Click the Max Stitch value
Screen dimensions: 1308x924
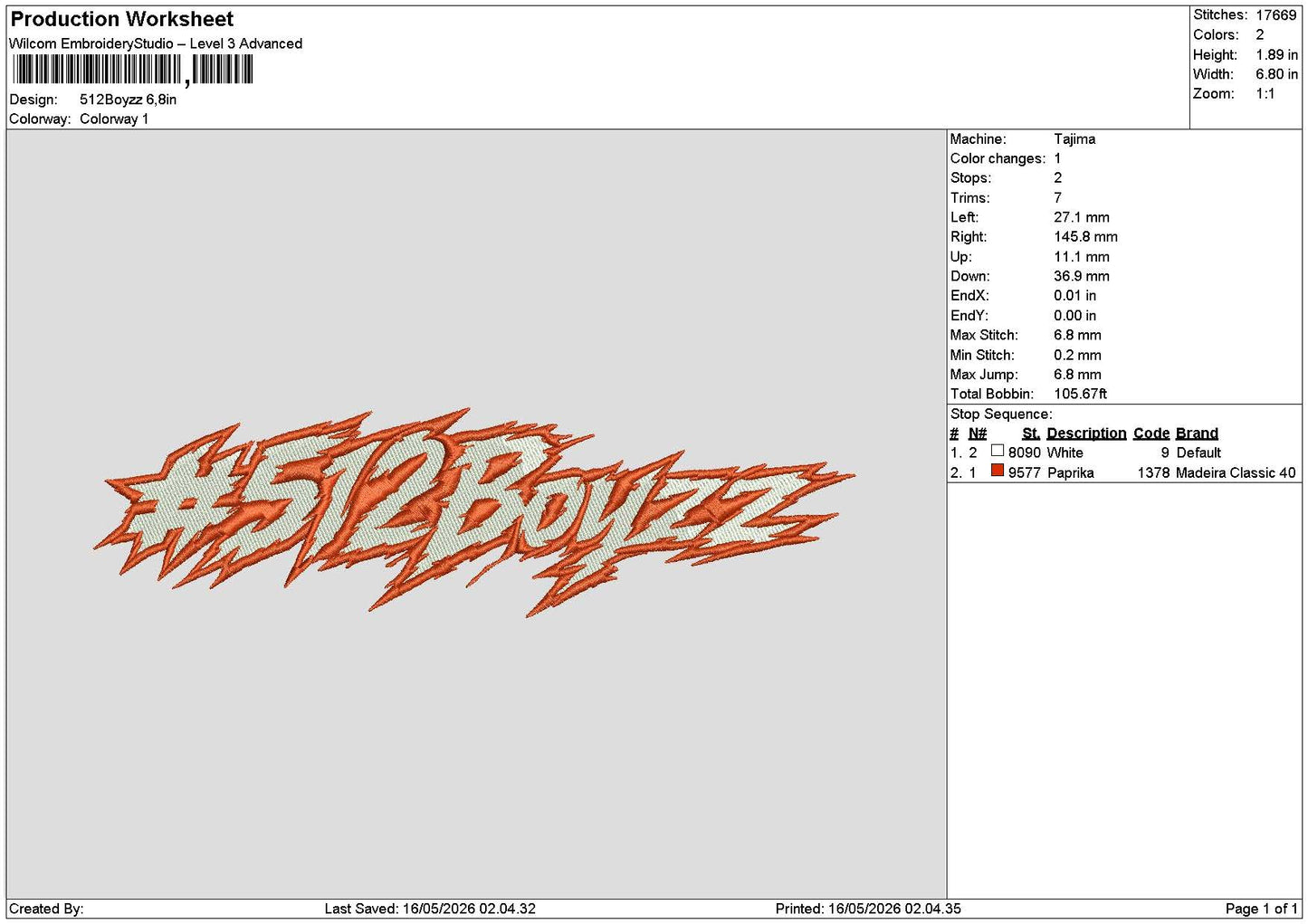pos(1077,335)
